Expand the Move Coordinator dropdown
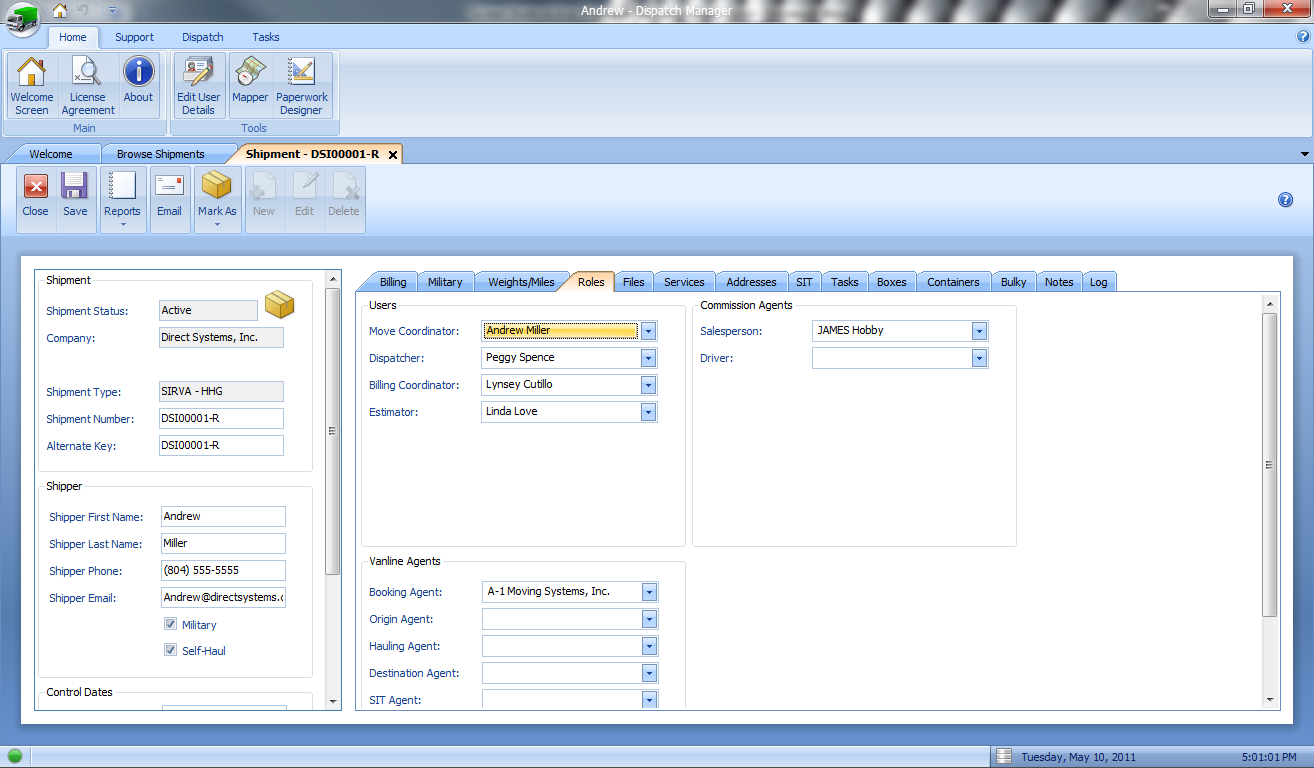Image resolution: width=1314 pixels, height=768 pixels. pos(648,331)
